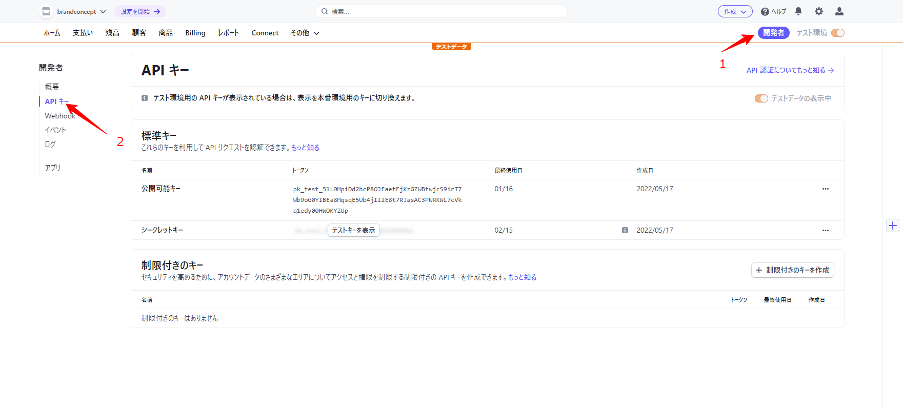
Task: Click into the 検索 search field
Action: pyautogui.click(x=440, y=12)
